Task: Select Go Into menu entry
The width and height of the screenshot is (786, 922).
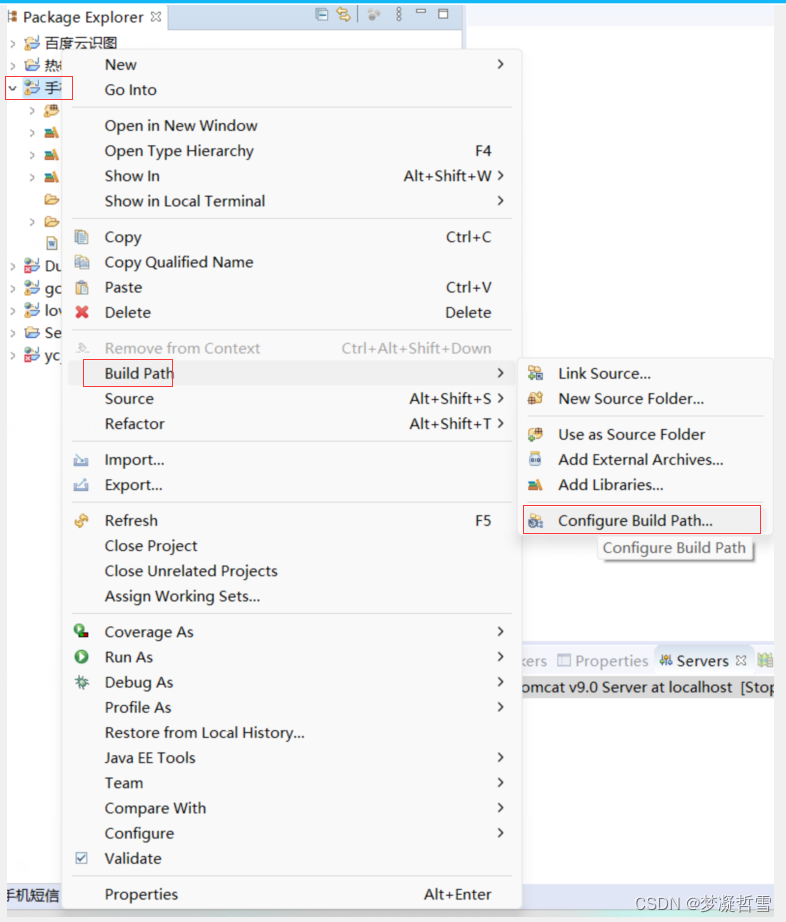Action: tap(292, 90)
